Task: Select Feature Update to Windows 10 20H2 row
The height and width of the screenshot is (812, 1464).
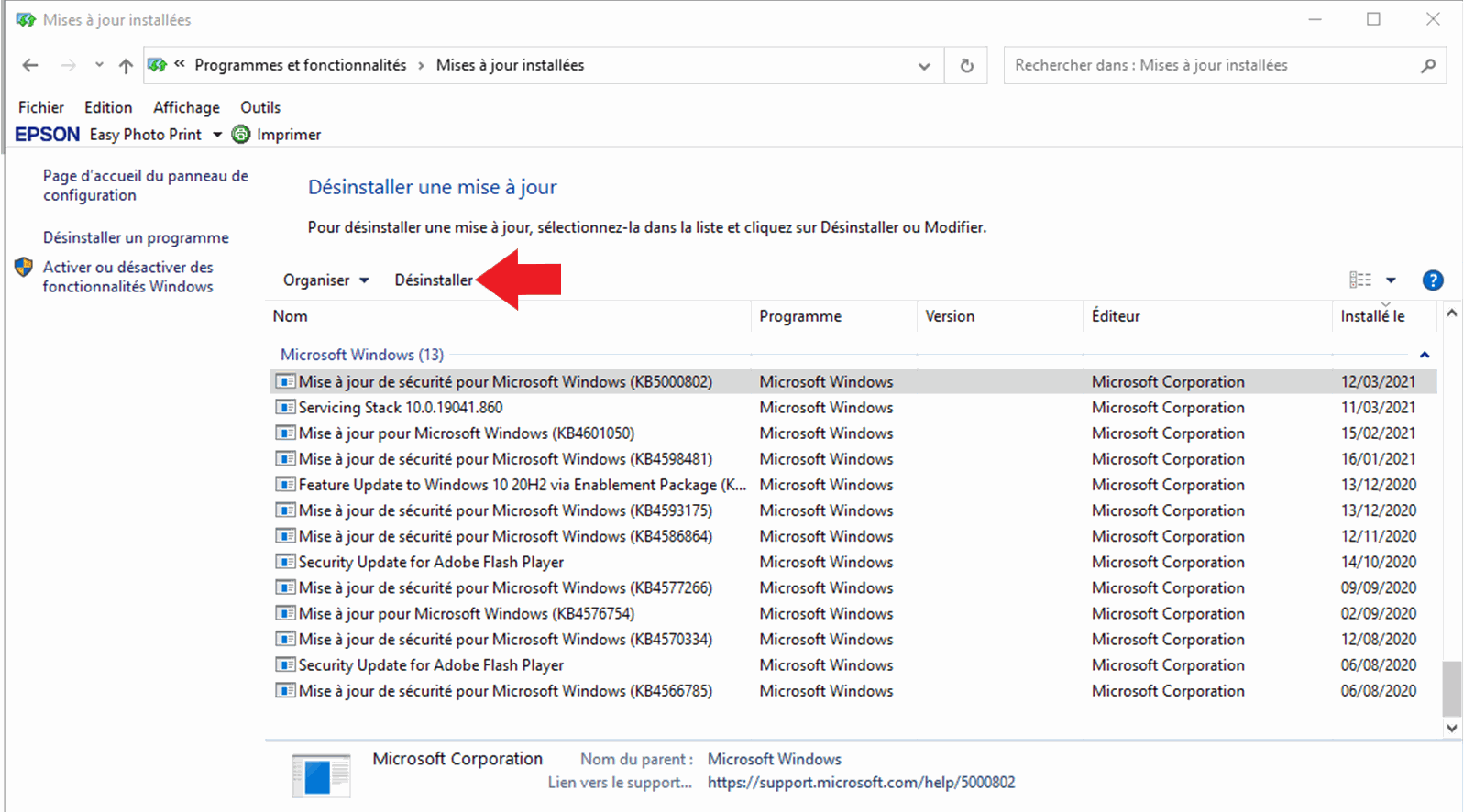Action: coord(853,485)
